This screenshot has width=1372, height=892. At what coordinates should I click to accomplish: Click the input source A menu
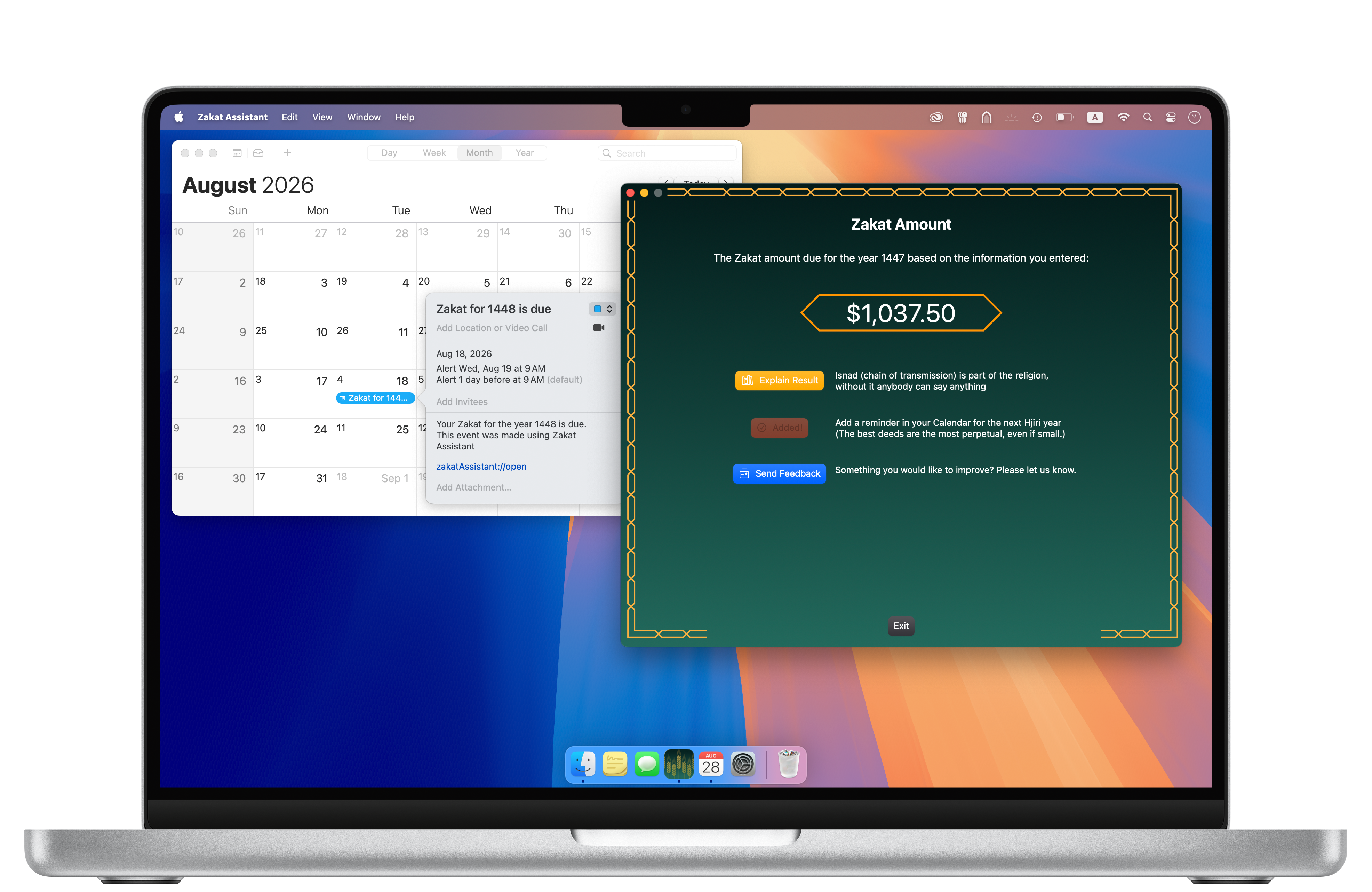point(1094,118)
